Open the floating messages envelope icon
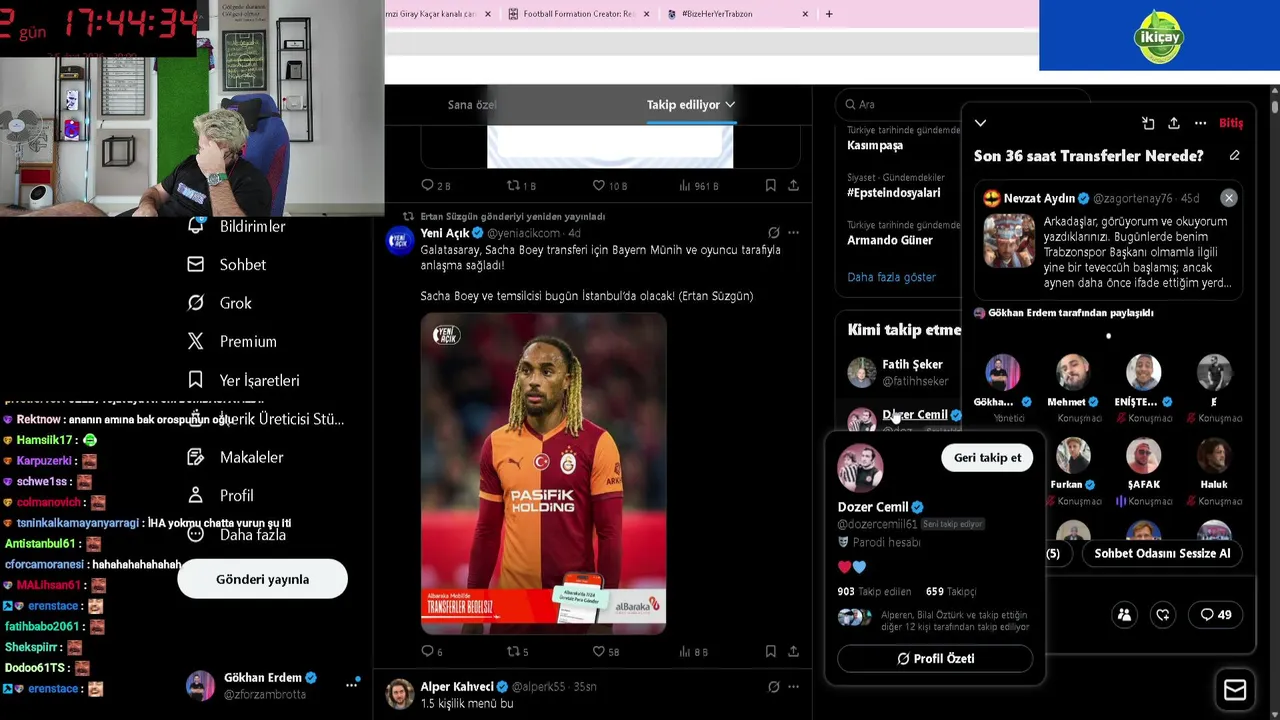Viewport: 1280px width, 720px height. (x=1235, y=690)
